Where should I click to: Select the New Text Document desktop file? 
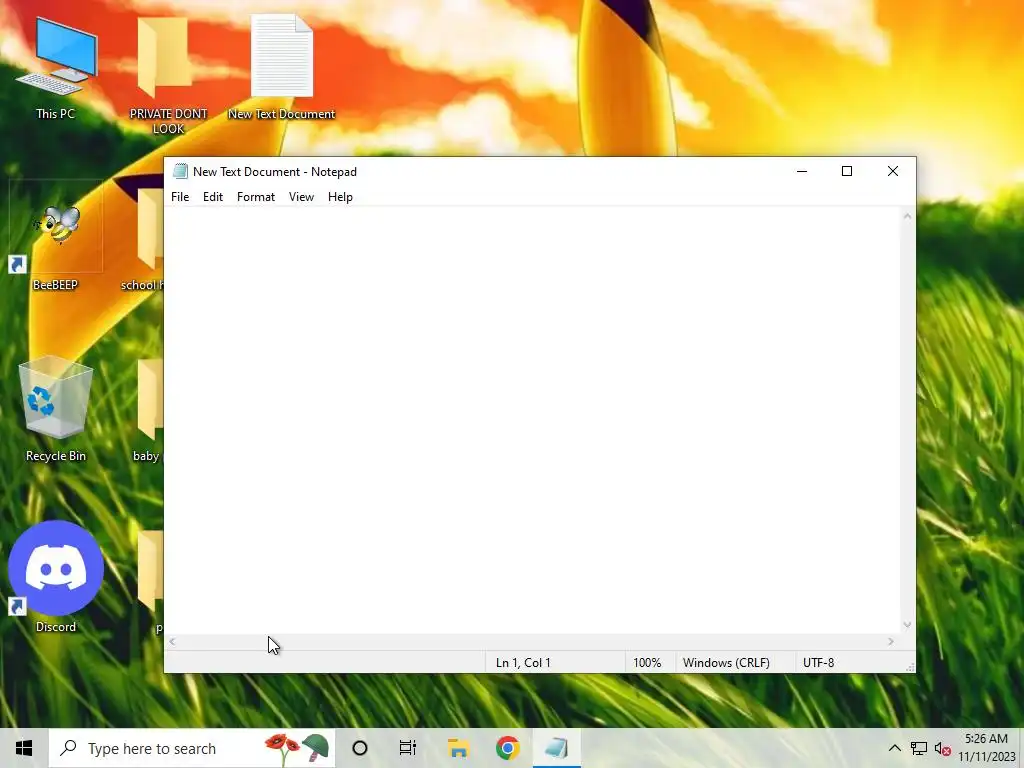coord(281,67)
